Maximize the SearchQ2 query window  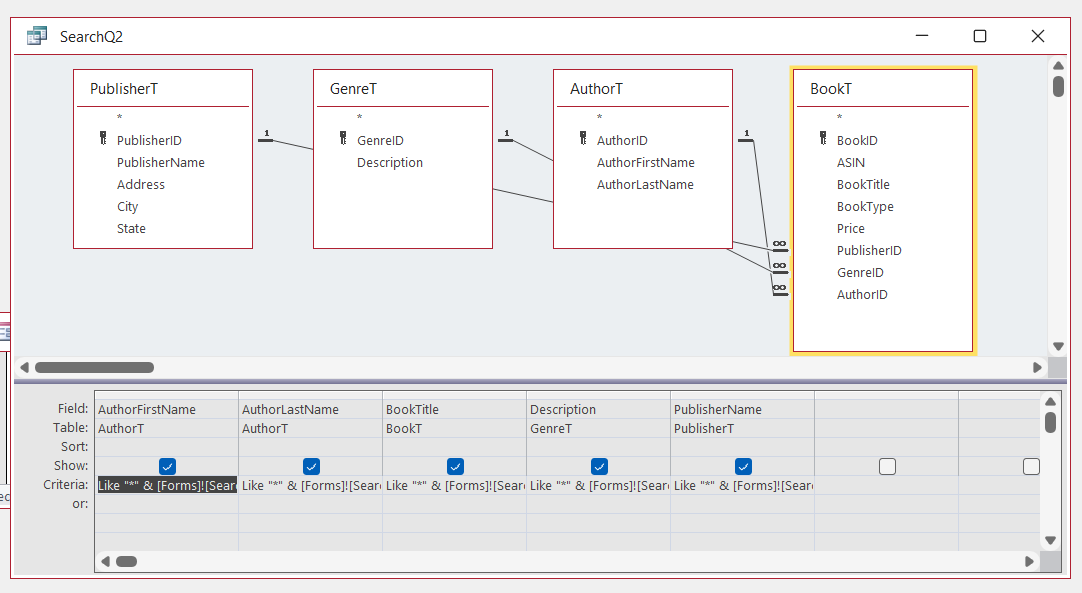click(x=980, y=36)
